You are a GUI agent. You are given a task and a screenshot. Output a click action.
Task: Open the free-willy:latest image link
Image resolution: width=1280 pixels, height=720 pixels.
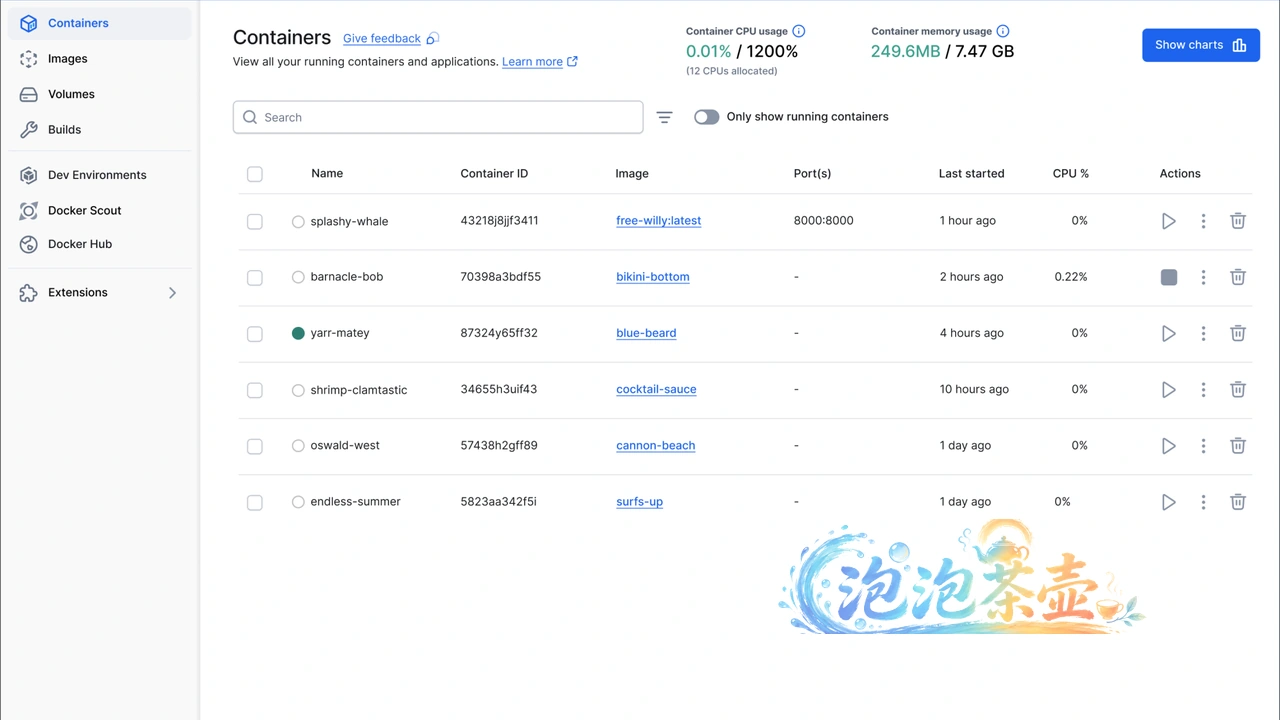658,221
